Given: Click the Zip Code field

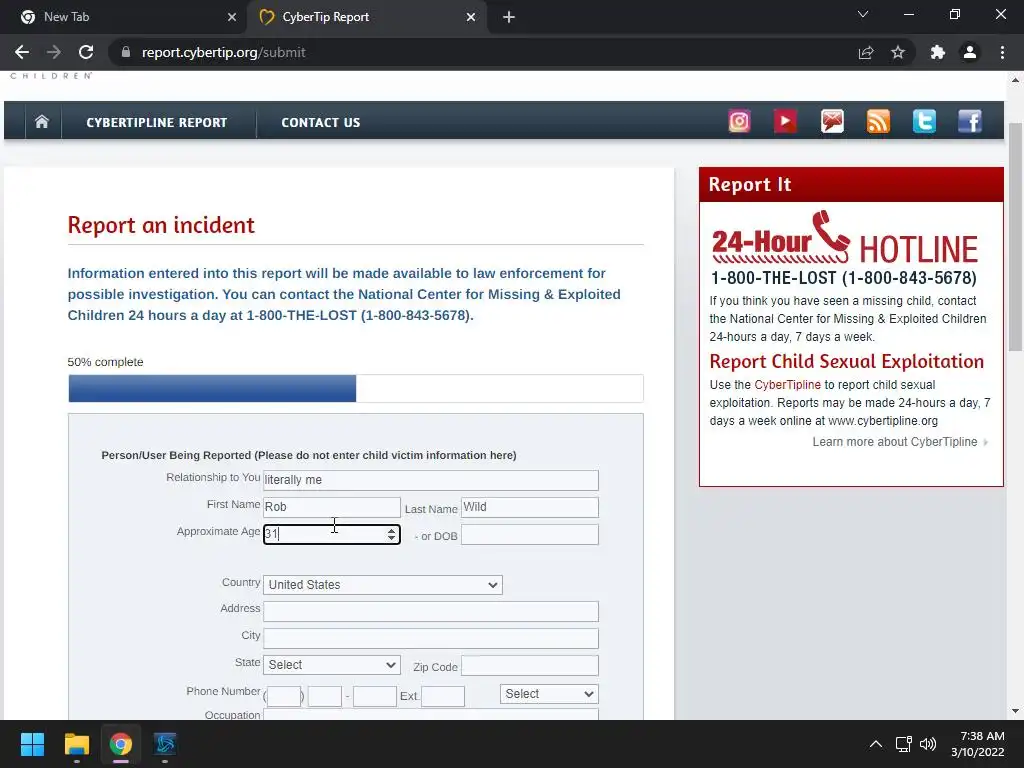Looking at the screenshot, I should point(530,665).
